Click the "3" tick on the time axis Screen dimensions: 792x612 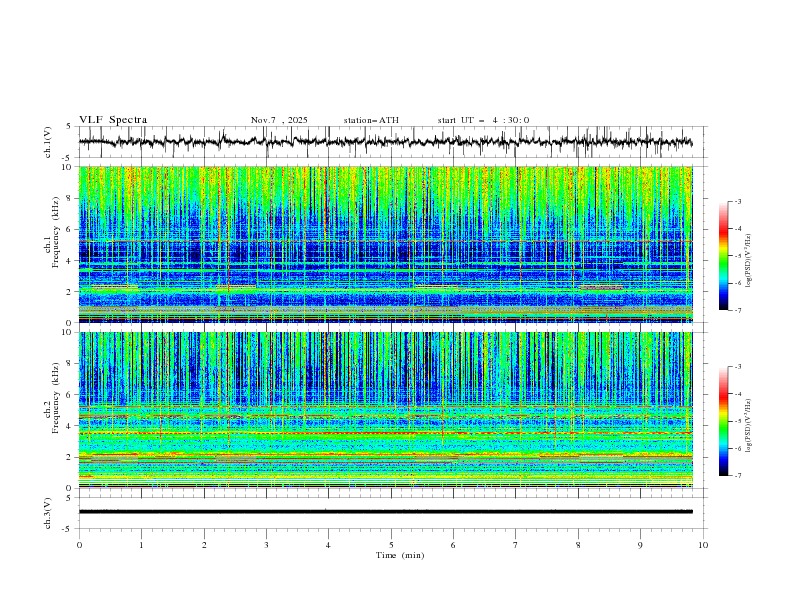tap(266, 545)
